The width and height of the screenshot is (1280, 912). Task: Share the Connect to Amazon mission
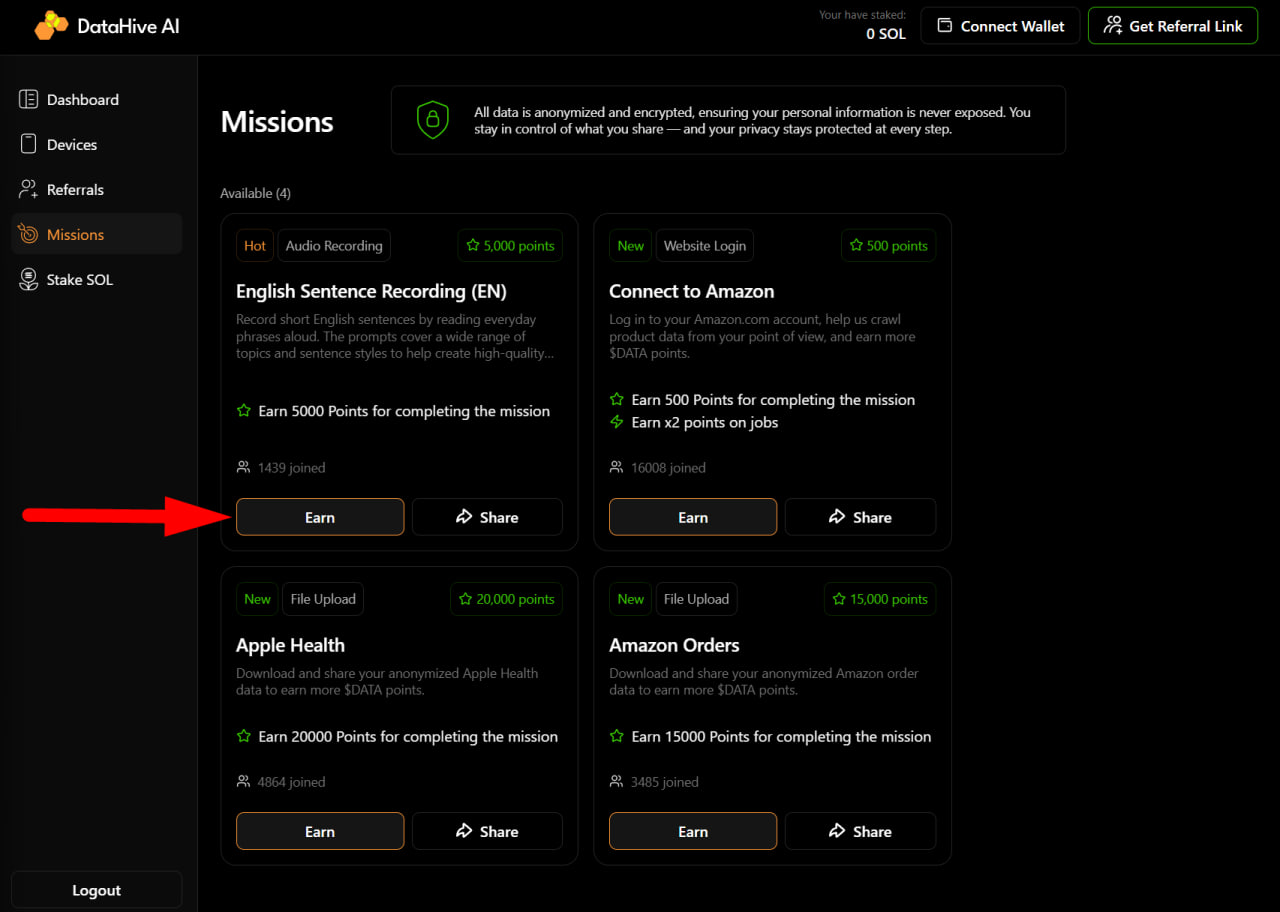click(860, 517)
